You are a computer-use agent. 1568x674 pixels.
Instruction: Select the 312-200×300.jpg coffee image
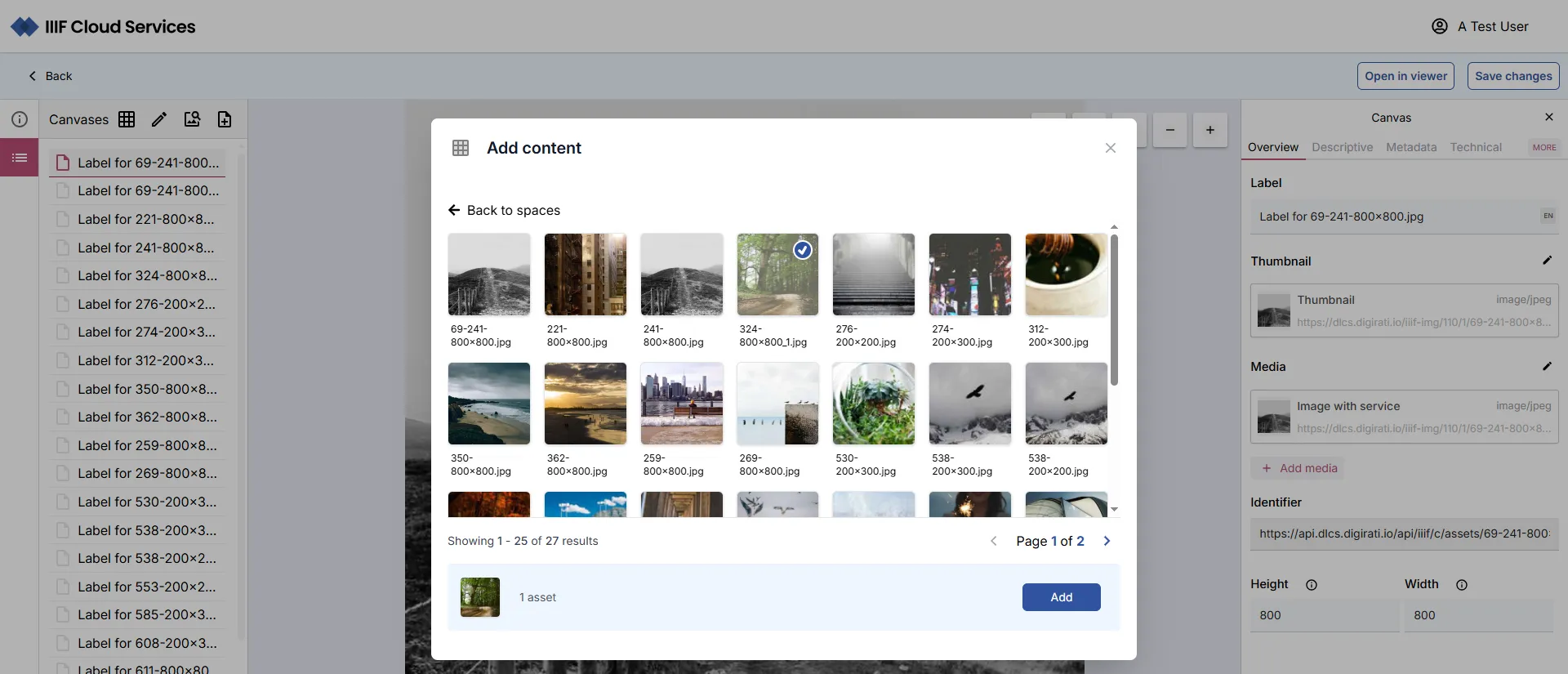pyautogui.click(x=1066, y=275)
